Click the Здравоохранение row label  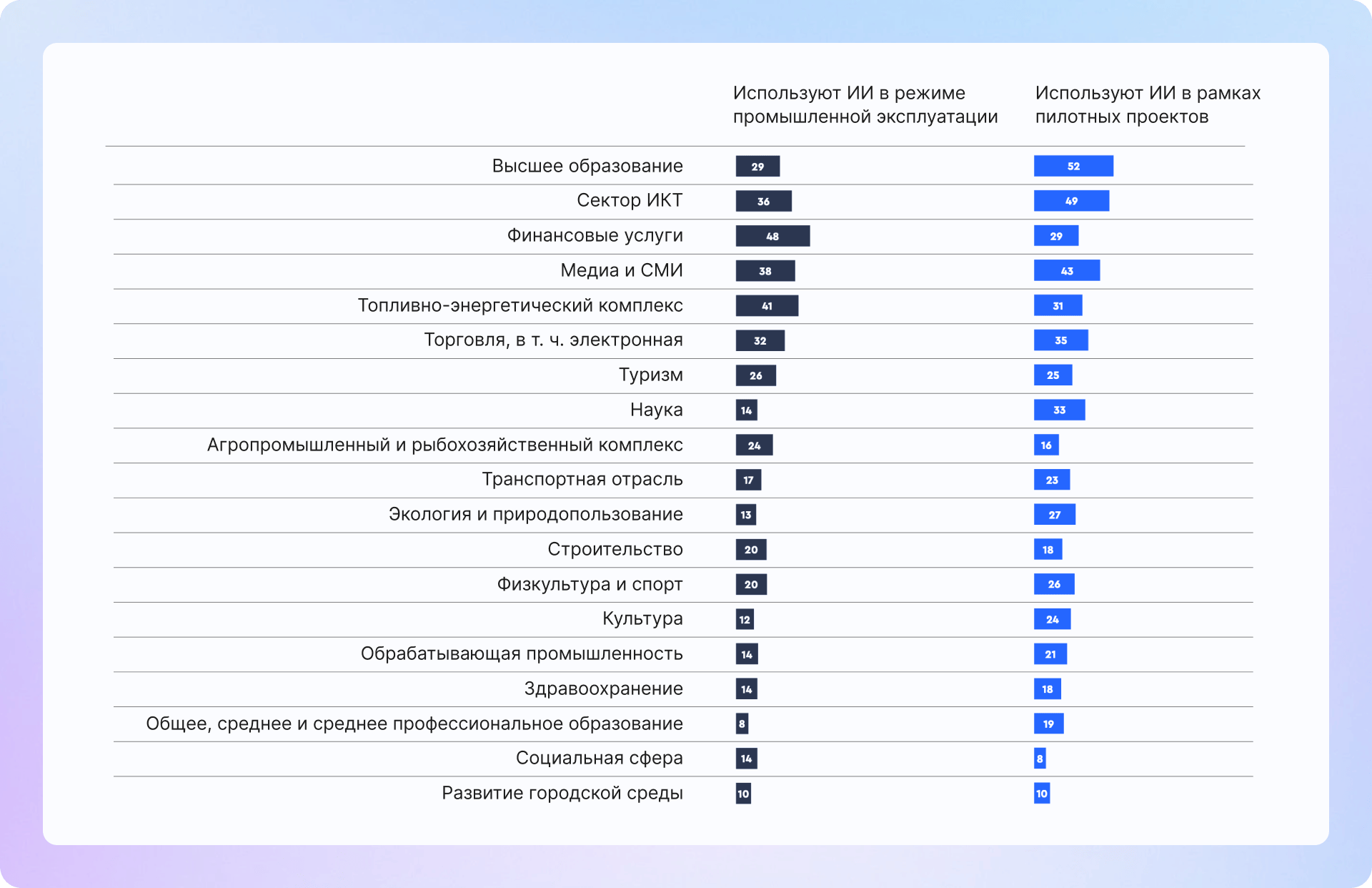coord(603,689)
